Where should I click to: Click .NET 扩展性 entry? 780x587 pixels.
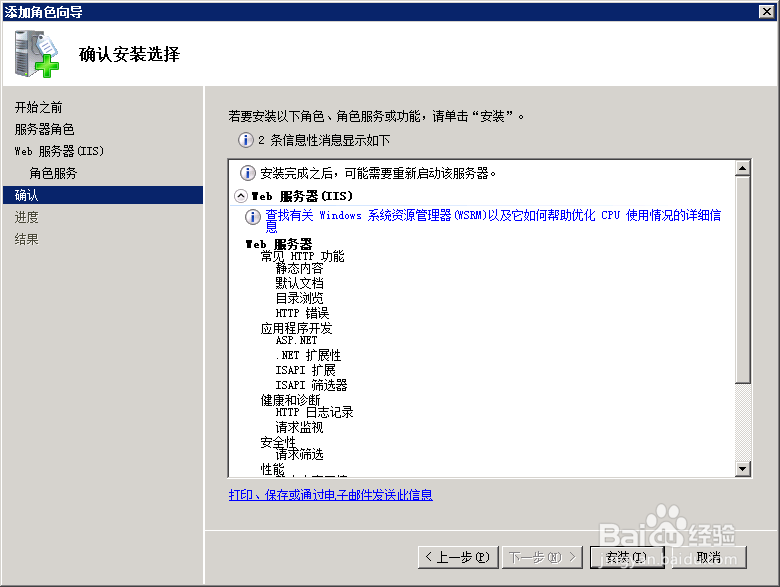click(x=308, y=355)
